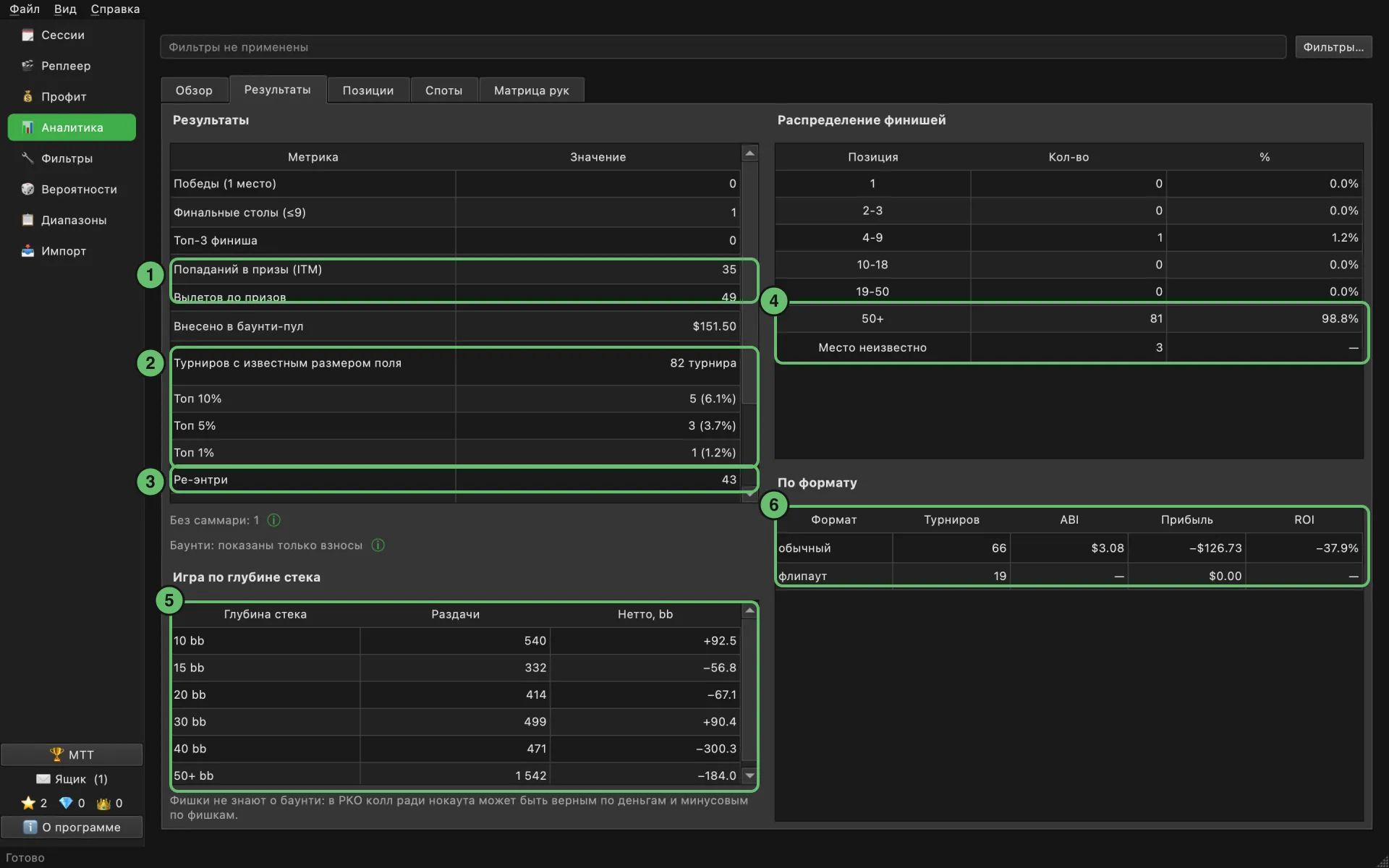Click the MTT mode button
Viewport: 1389px width, 868px height.
pos(72,754)
